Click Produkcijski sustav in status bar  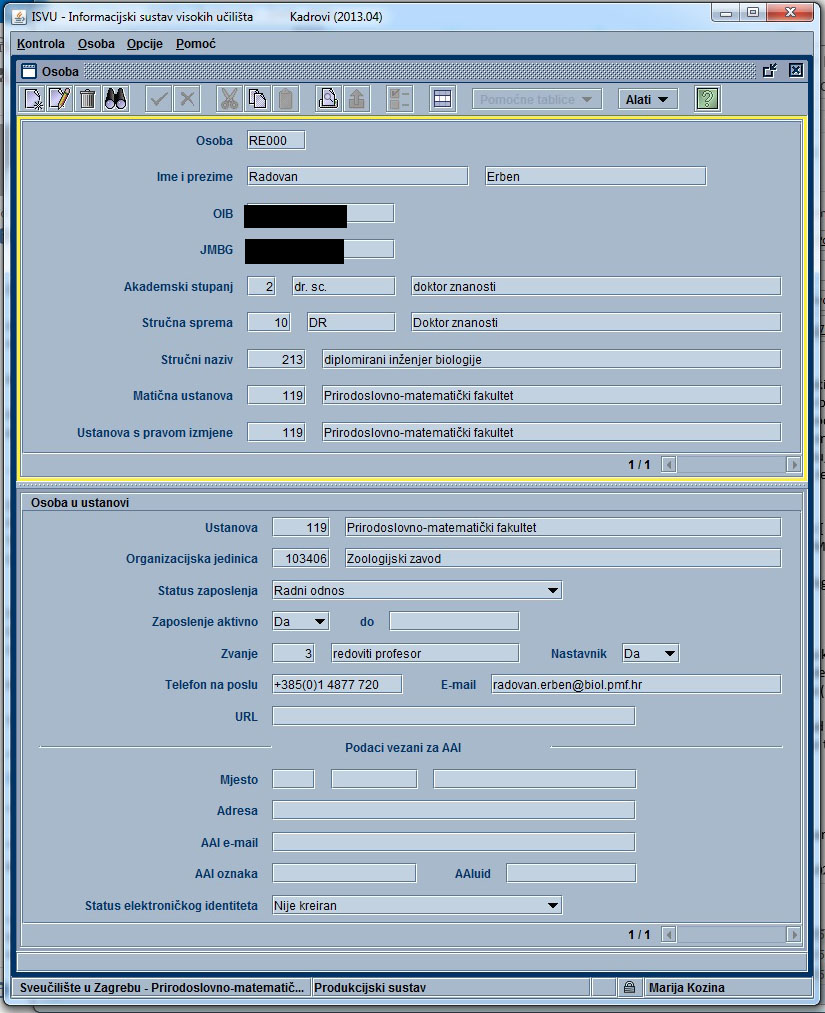pos(370,987)
